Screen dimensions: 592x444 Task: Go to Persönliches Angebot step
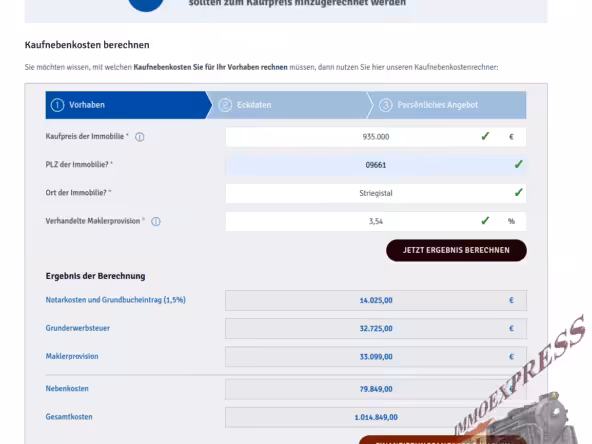coord(447,105)
